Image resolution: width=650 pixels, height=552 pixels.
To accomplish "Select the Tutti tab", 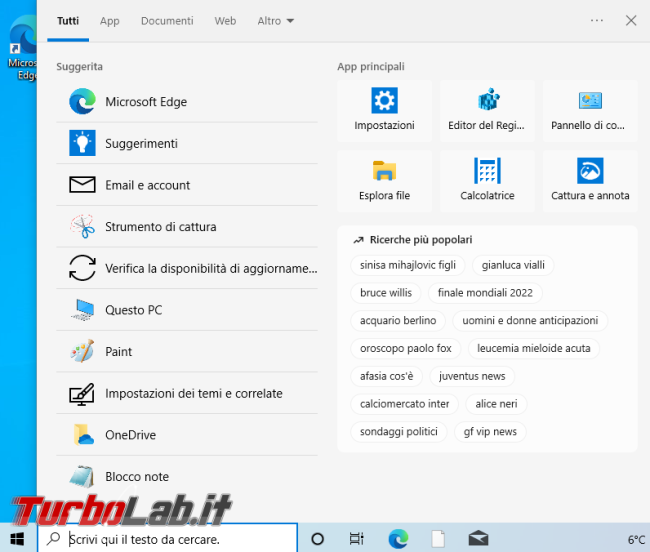I will click(68, 21).
